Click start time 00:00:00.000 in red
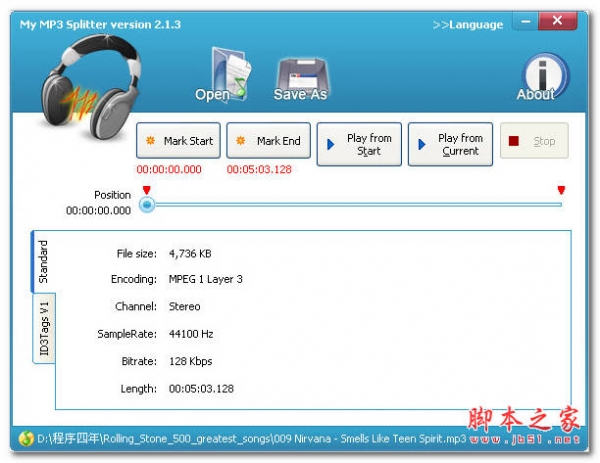This screenshot has height=463, width=600. pyautogui.click(x=169, y=170)
